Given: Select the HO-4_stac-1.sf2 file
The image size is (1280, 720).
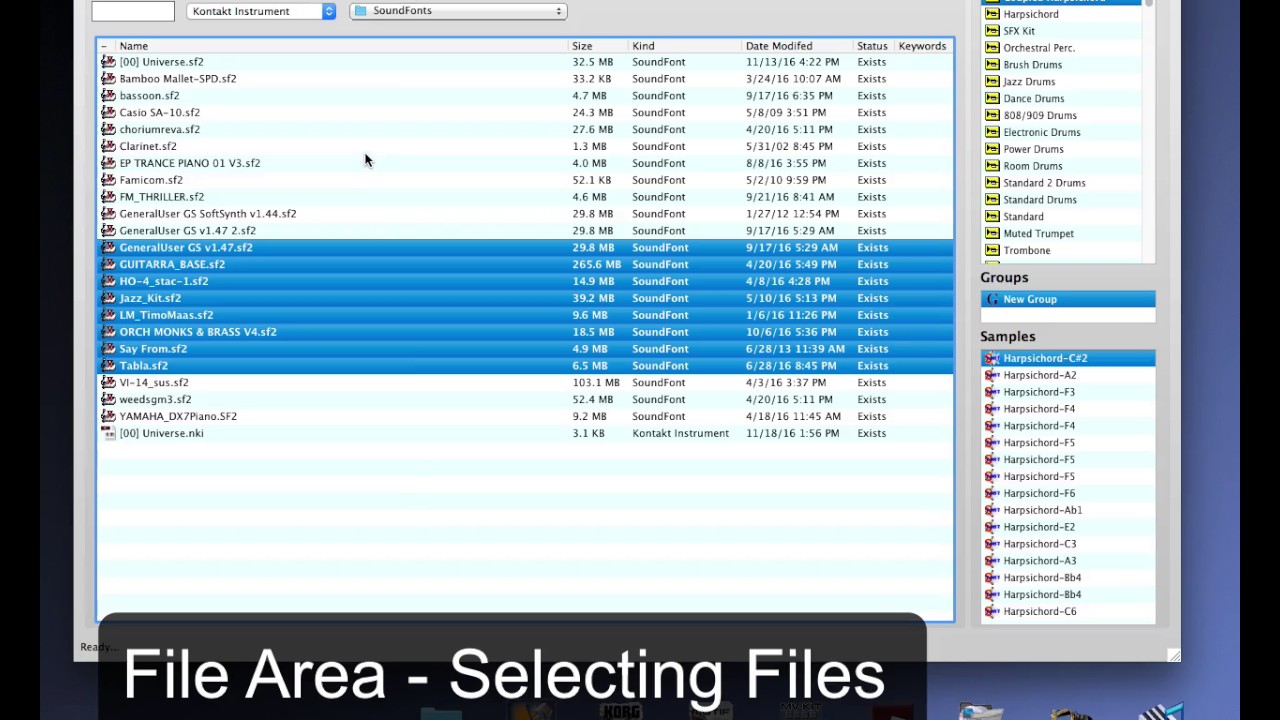Looking at the screenshot, I should 525,281.
